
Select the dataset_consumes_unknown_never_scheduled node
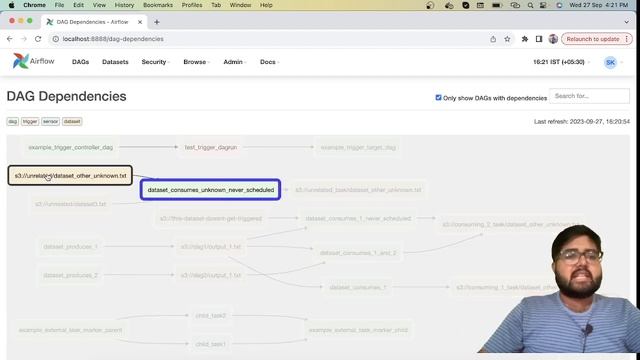pos(211,190)
